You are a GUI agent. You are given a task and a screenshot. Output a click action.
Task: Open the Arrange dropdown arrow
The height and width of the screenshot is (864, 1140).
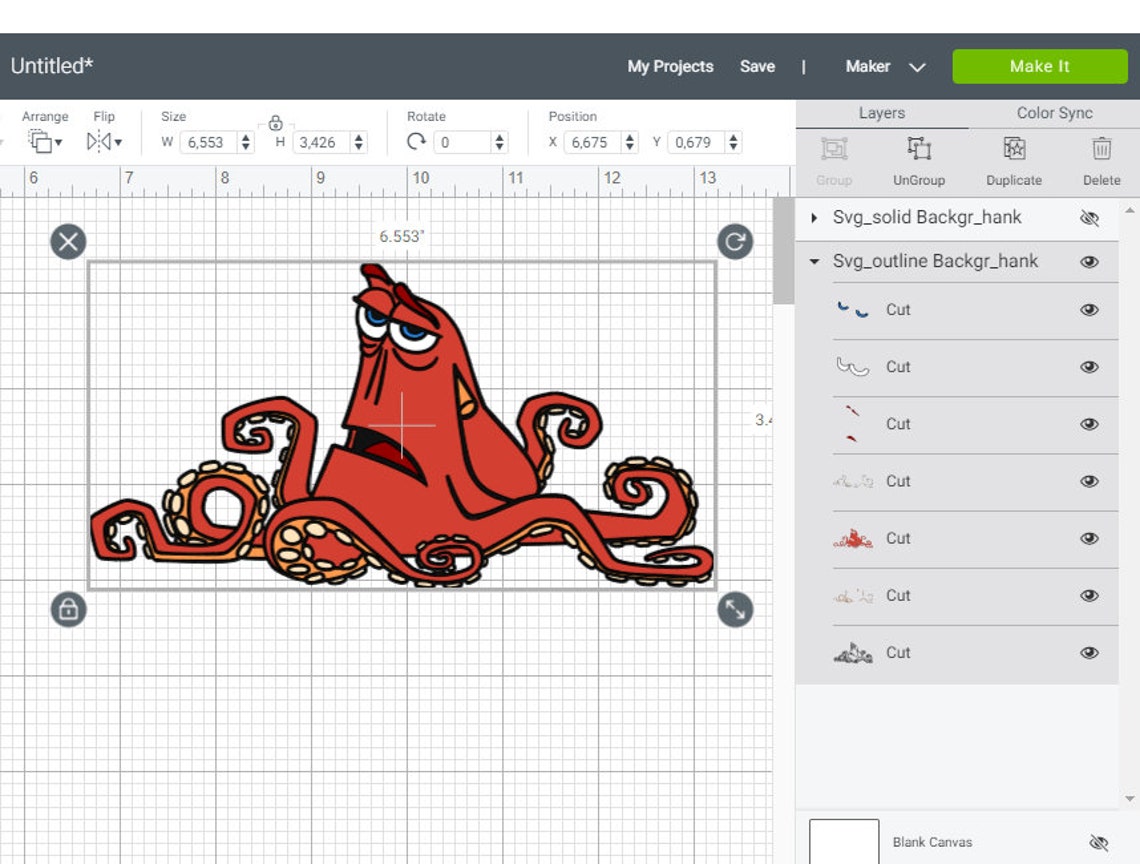click(59, 143)
